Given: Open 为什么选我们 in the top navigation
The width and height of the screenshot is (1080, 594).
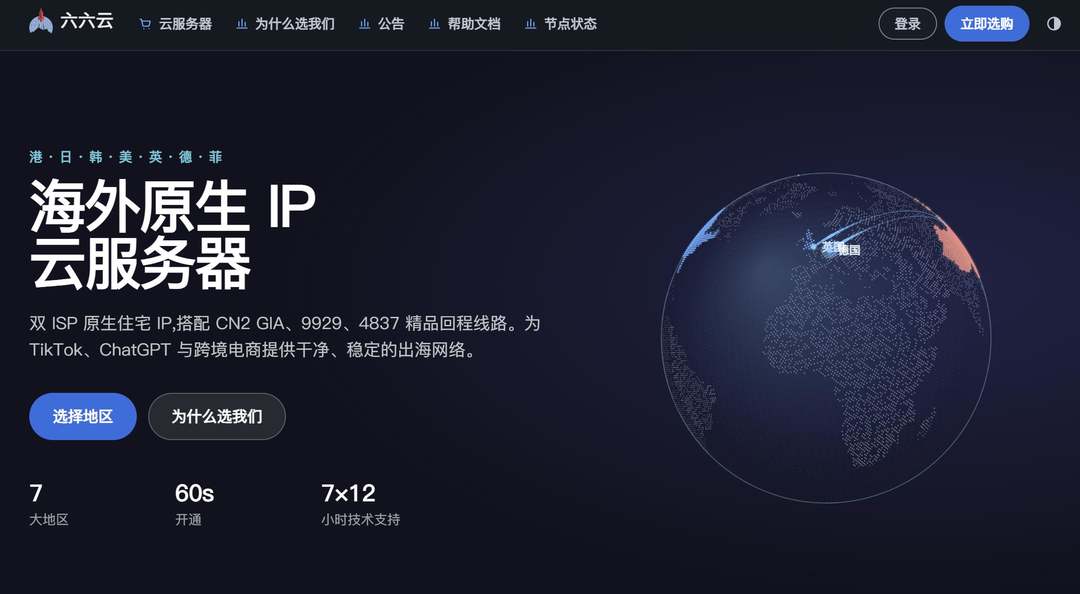Looking at the screenshot, I should point(295,24).
